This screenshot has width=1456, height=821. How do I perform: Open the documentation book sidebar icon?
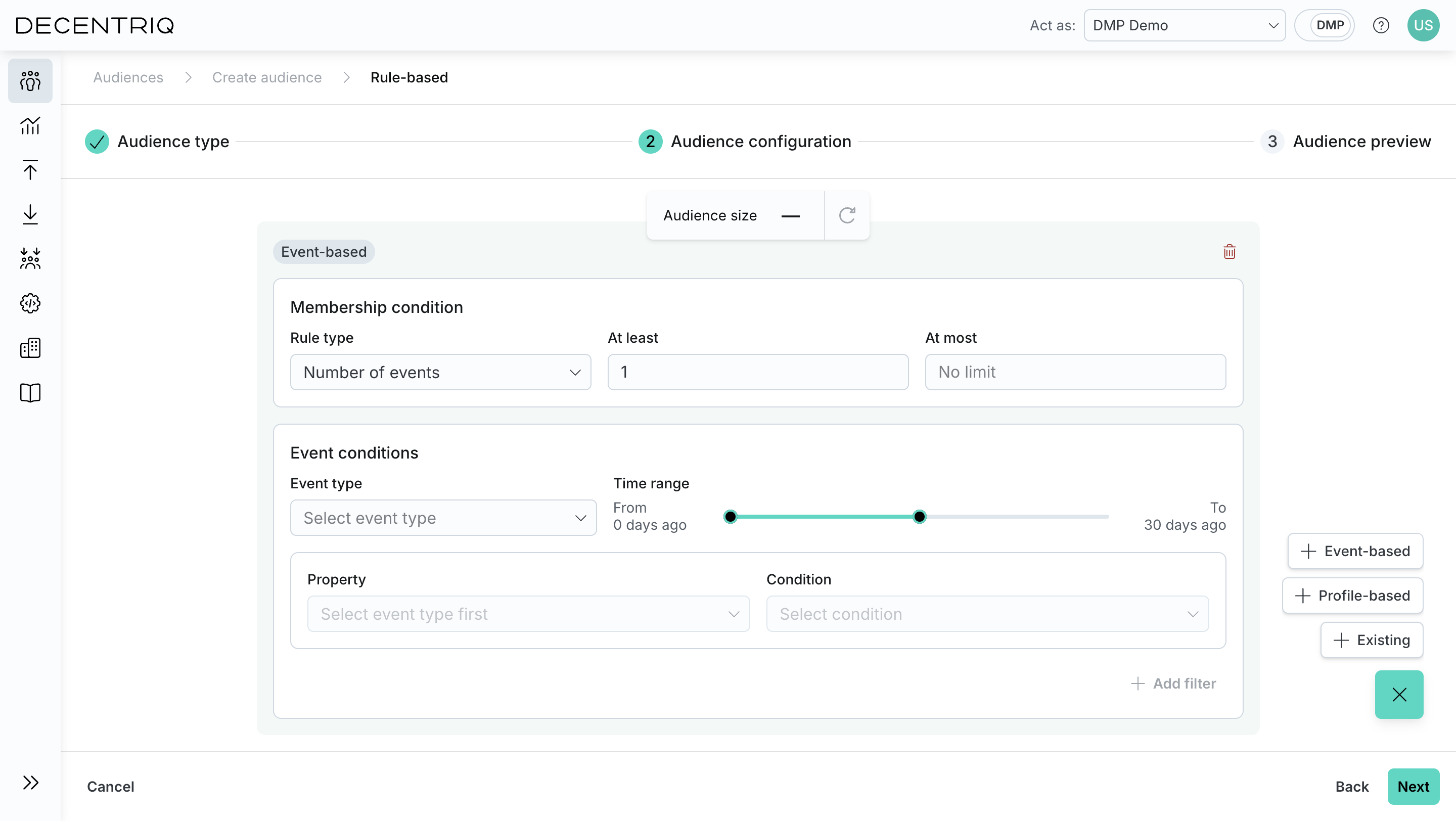pos(30,393)
